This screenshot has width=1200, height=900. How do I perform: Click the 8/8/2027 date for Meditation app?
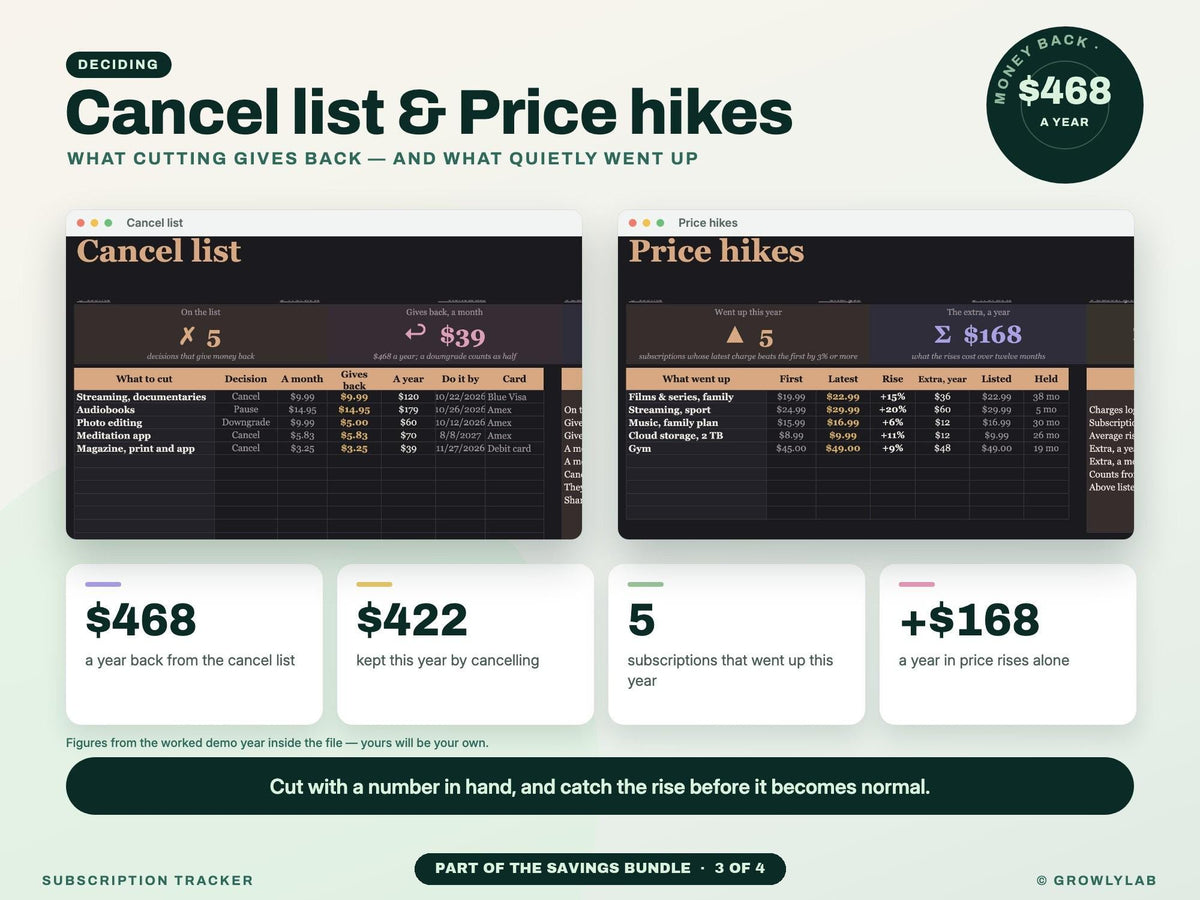click(460, 436)
